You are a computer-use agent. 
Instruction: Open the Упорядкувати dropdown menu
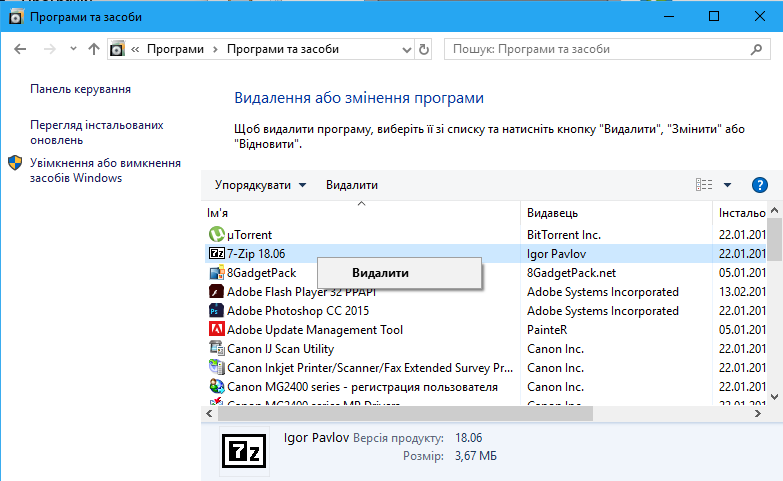260,185
